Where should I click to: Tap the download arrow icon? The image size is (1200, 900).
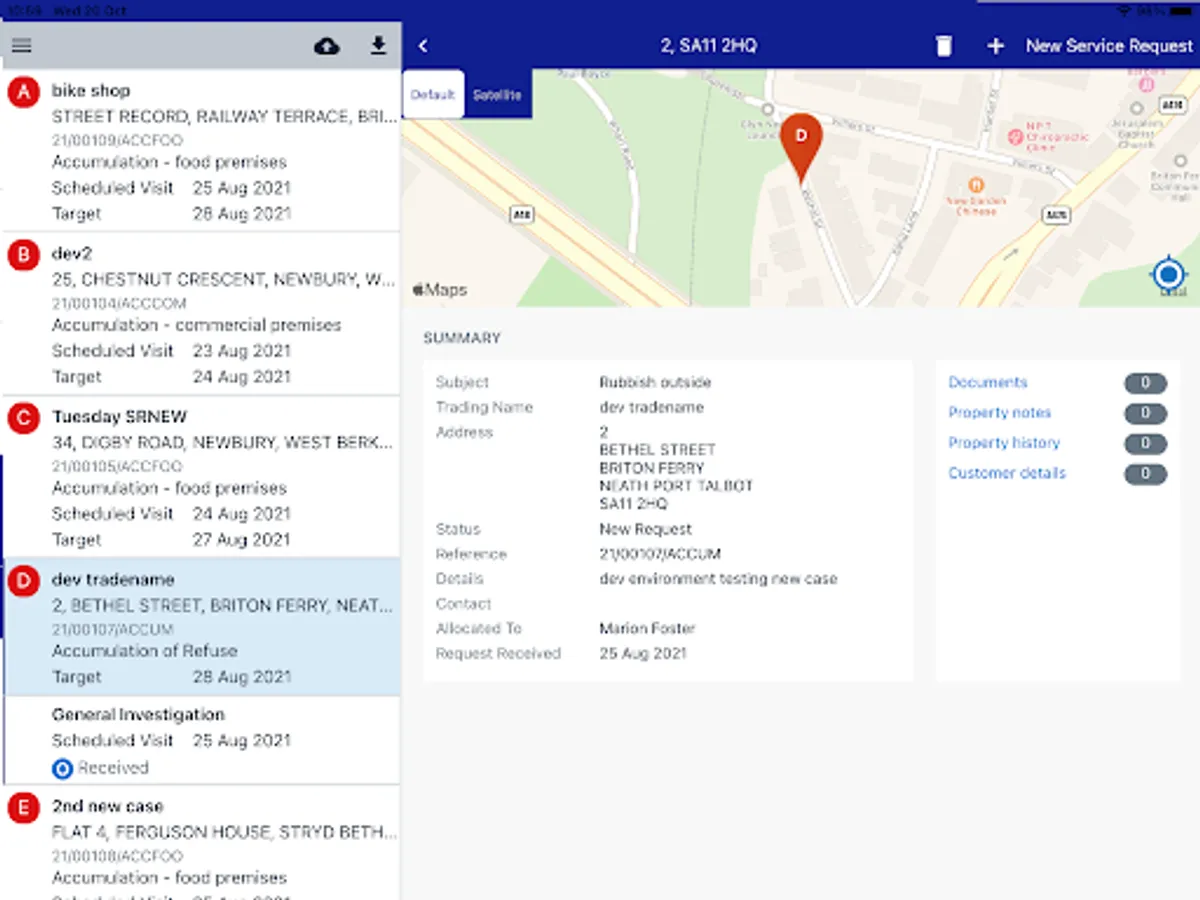(x=378, y=46)
